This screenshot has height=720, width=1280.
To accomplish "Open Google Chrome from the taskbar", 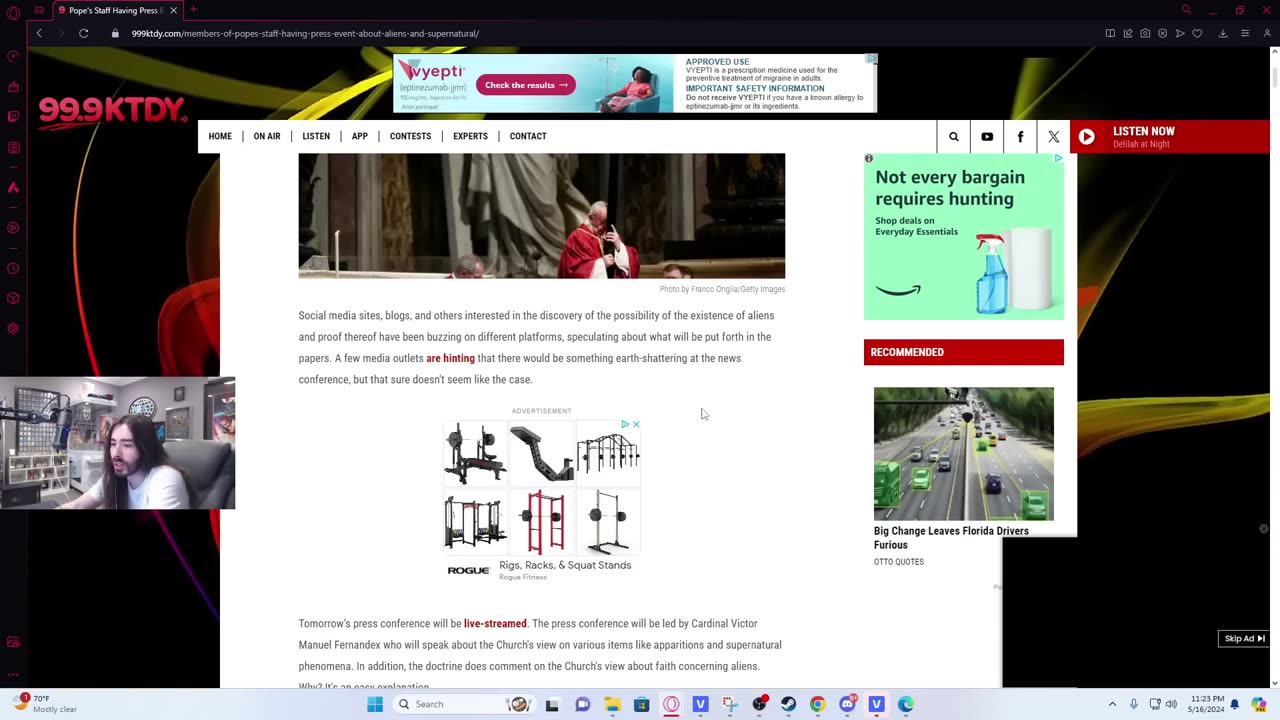I will coord(817,704).
